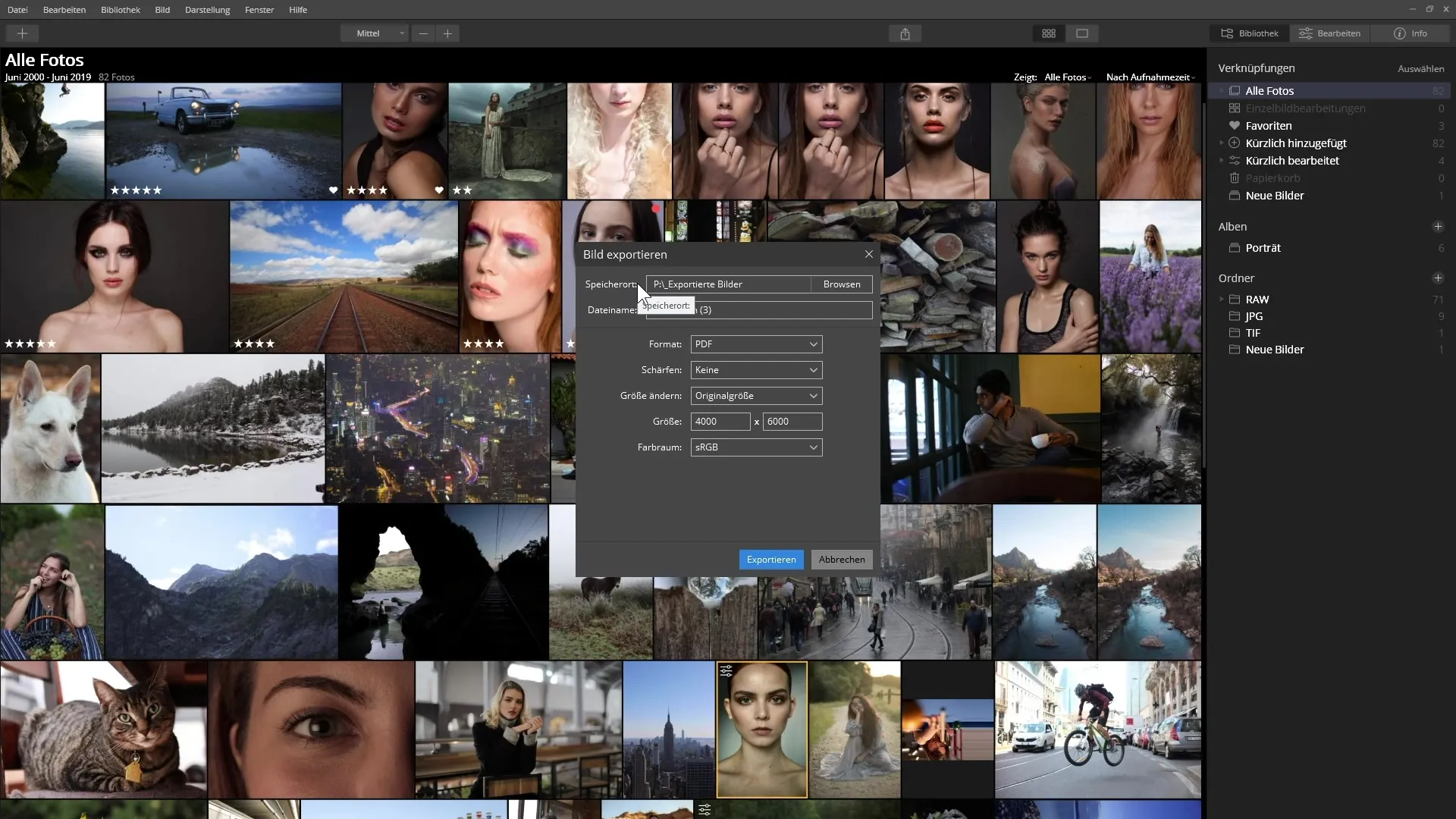Toggle heart favorite on four-star portrait

tap(439, 190)
